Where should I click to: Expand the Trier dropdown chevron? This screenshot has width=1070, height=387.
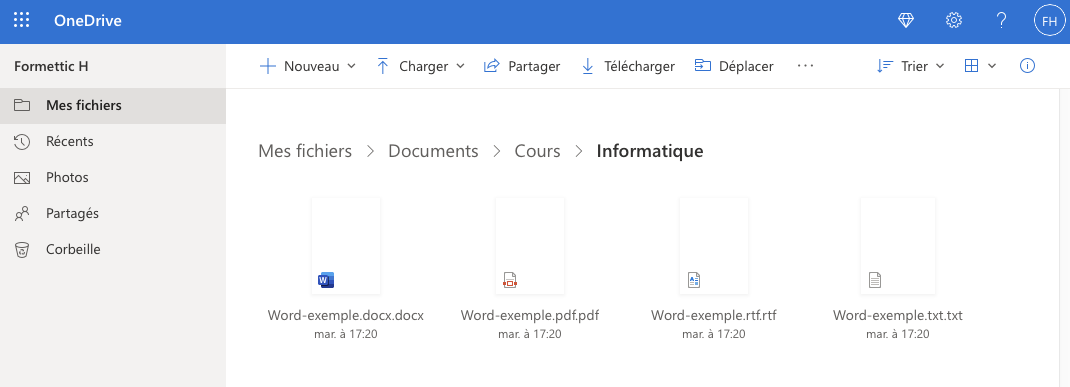pyautogui.click(x=940, y=66)
